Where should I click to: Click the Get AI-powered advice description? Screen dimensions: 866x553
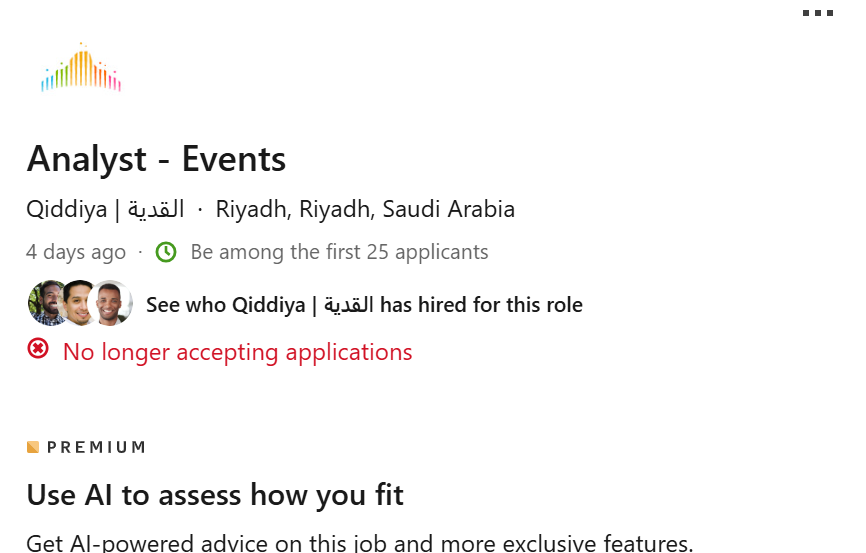360,543
